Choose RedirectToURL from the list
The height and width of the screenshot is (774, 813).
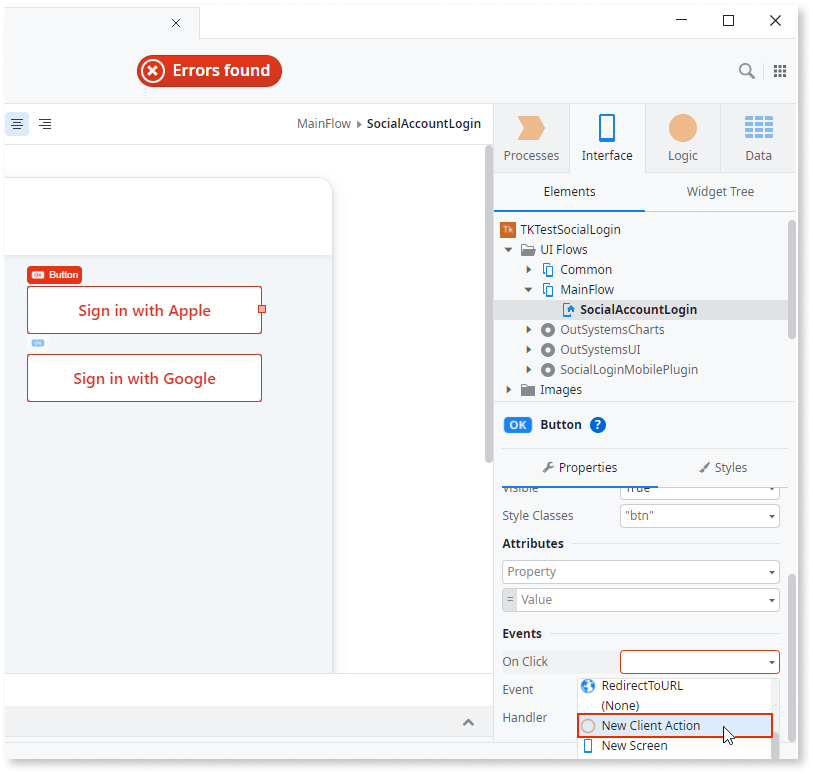tap(675, 686)
